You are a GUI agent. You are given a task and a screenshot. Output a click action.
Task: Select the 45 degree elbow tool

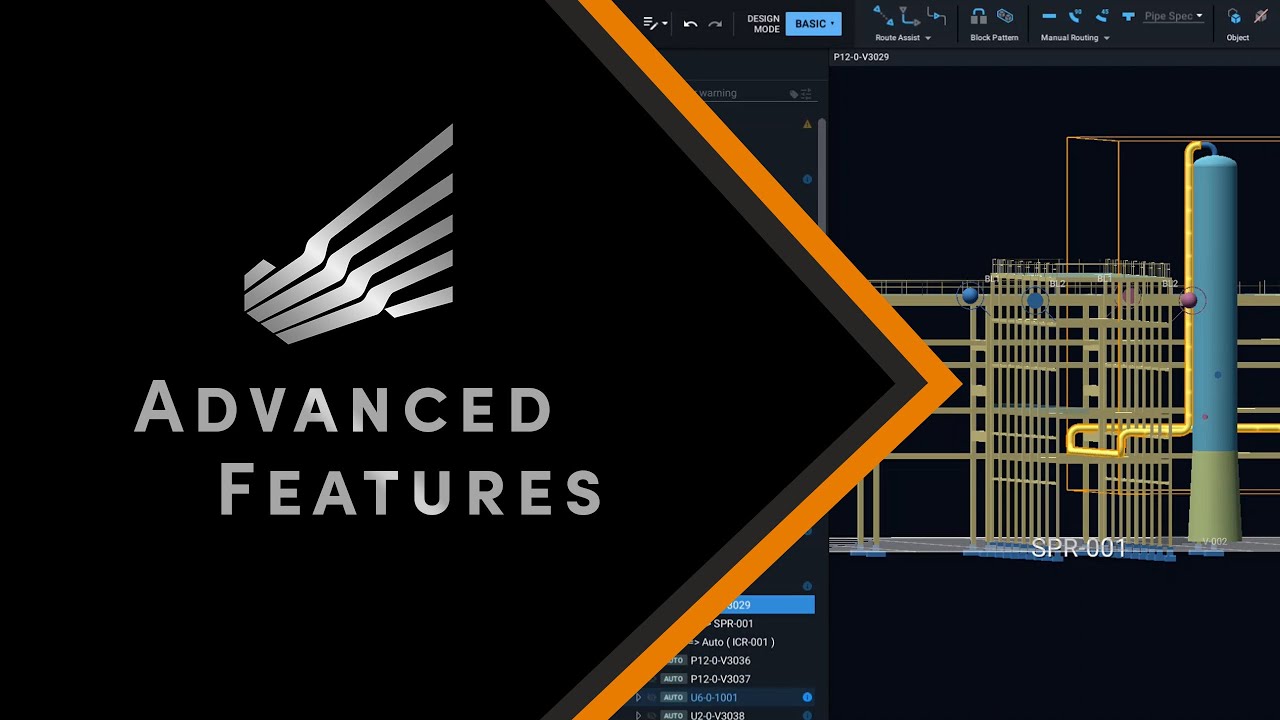coord(1101,16)
